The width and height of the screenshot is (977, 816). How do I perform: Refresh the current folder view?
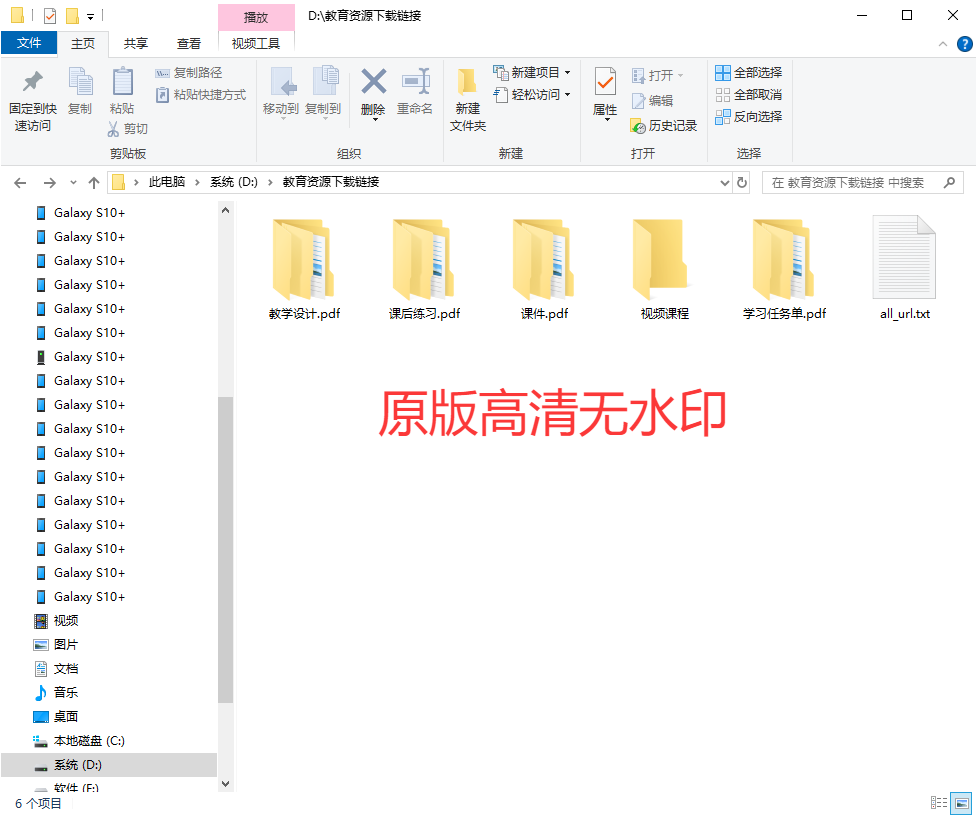click(741, 183)
